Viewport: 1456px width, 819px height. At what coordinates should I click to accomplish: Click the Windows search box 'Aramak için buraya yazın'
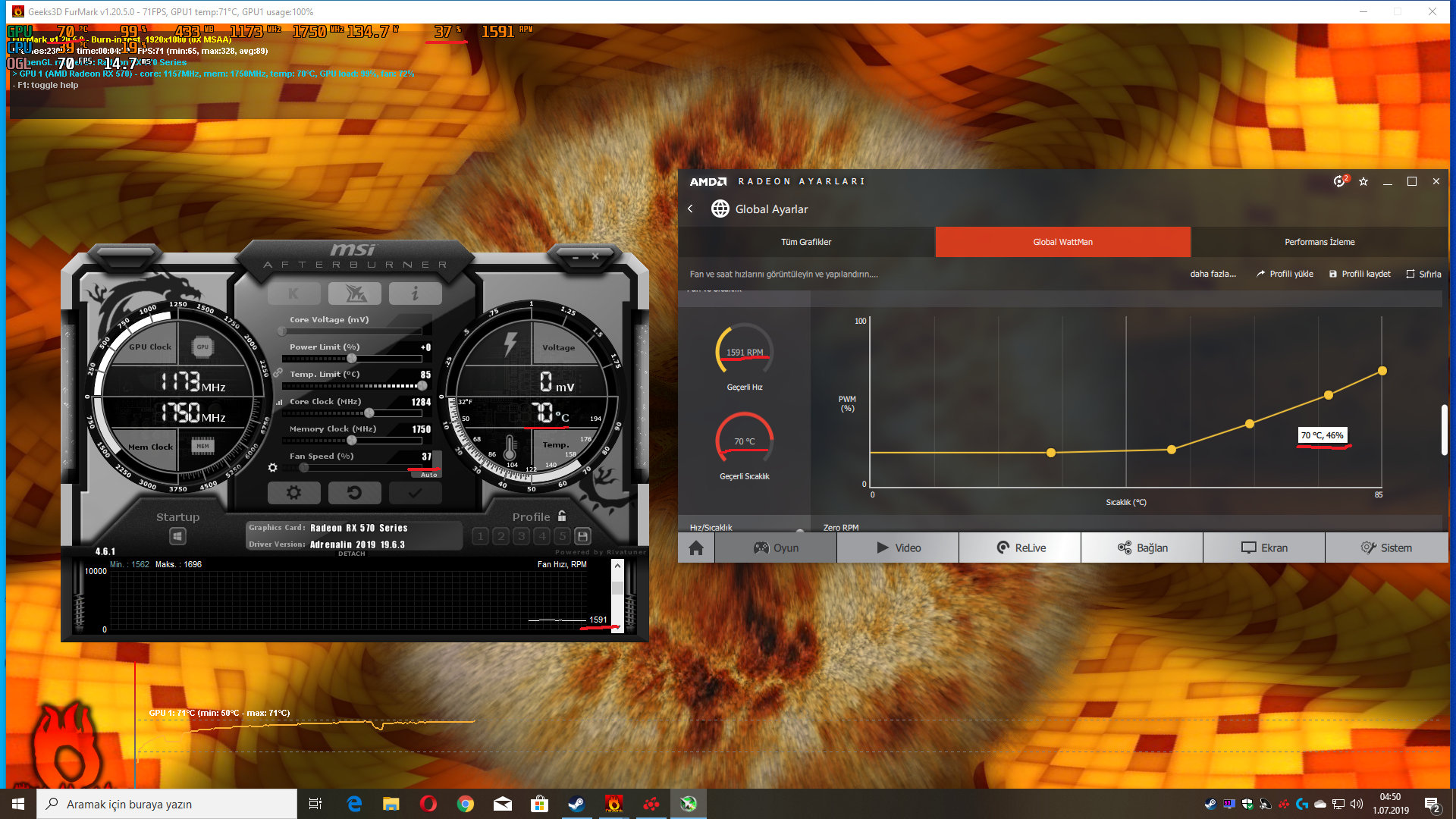pyautogui.click(x=167, y=804)
